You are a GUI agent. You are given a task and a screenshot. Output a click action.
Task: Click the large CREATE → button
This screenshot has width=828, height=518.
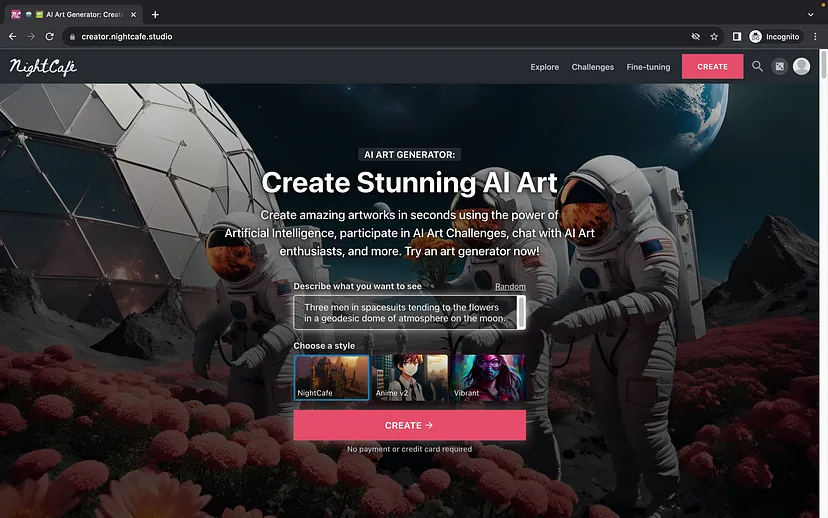click(409, 425)
